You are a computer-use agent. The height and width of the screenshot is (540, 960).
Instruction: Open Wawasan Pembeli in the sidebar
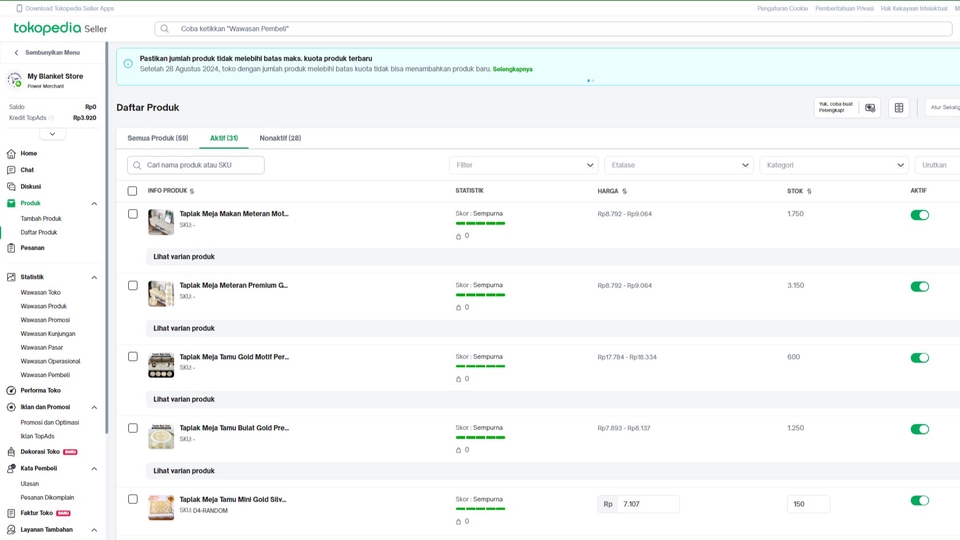click(45, 375)
